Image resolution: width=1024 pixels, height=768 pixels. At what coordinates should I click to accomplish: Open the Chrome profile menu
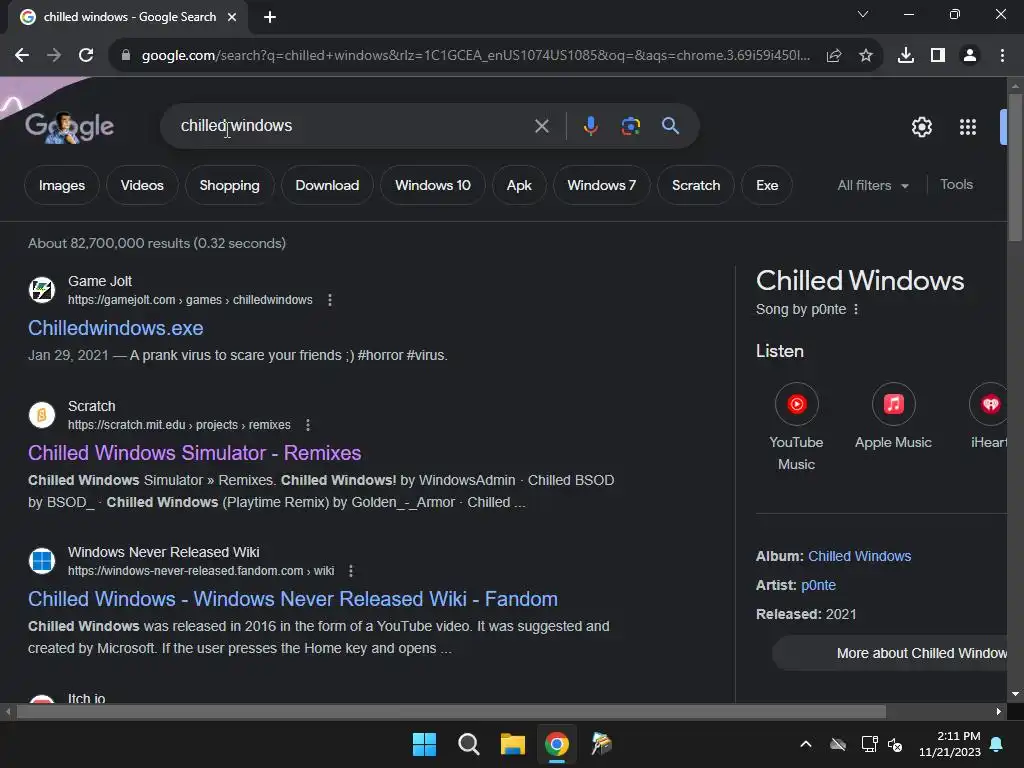click(x=970, y=56)
